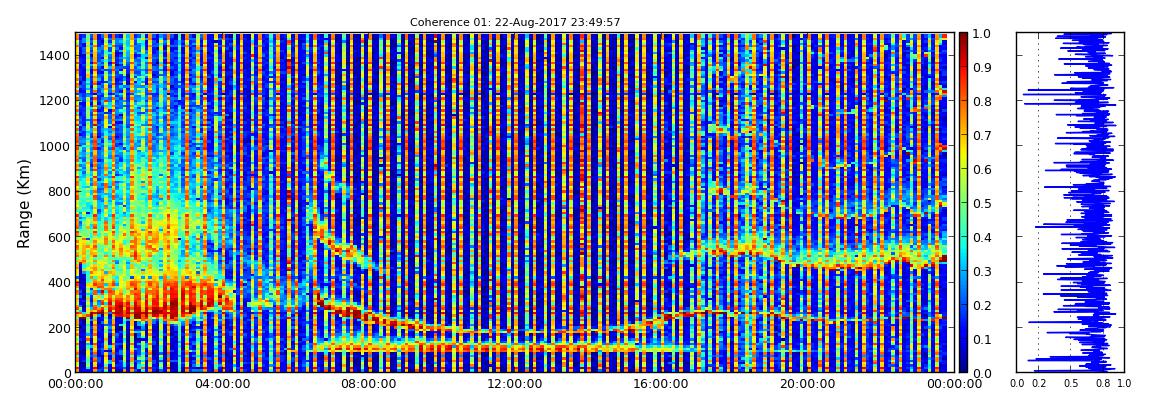Click the 0.1 colorbar tick label
The image size is (1150, 407).
pos(982,339)
